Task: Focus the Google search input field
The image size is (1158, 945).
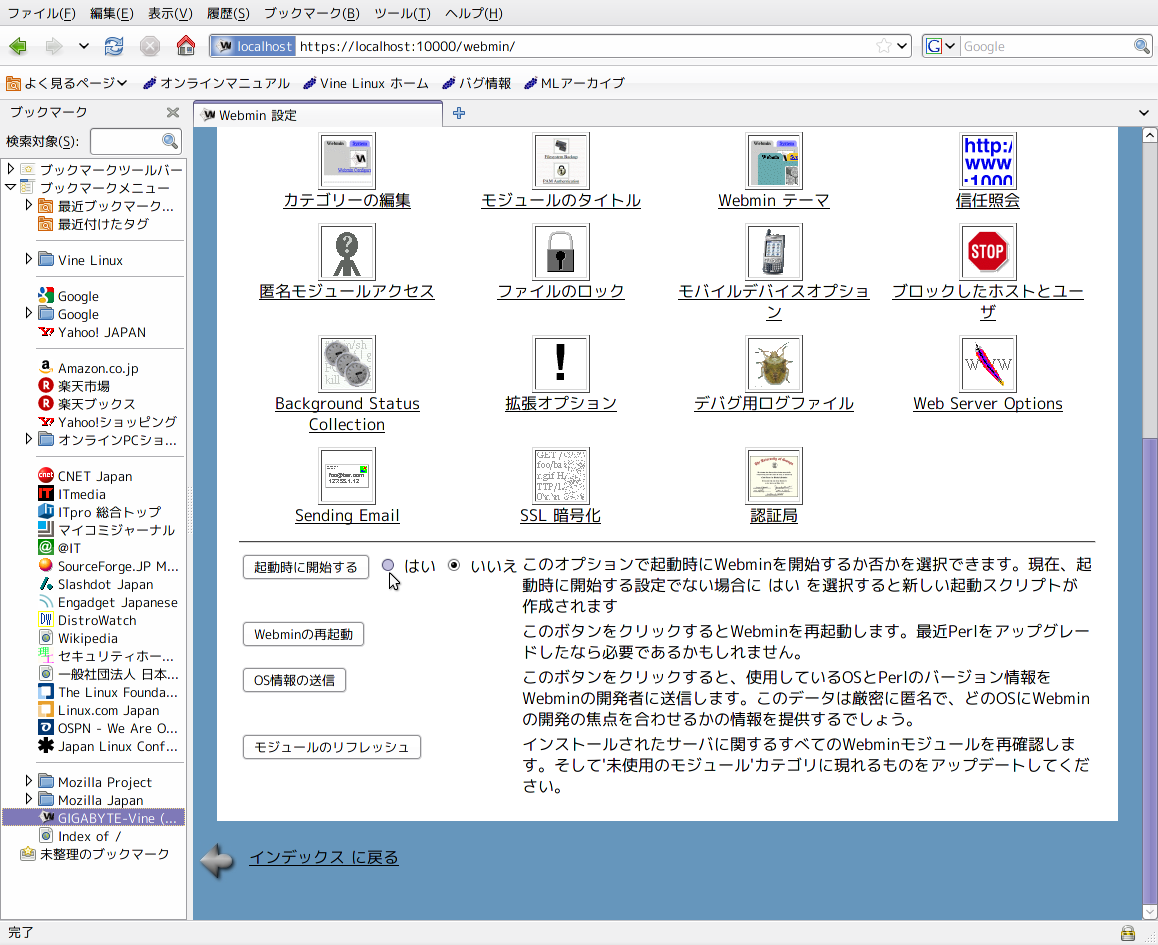Action: click(1046, 47)
